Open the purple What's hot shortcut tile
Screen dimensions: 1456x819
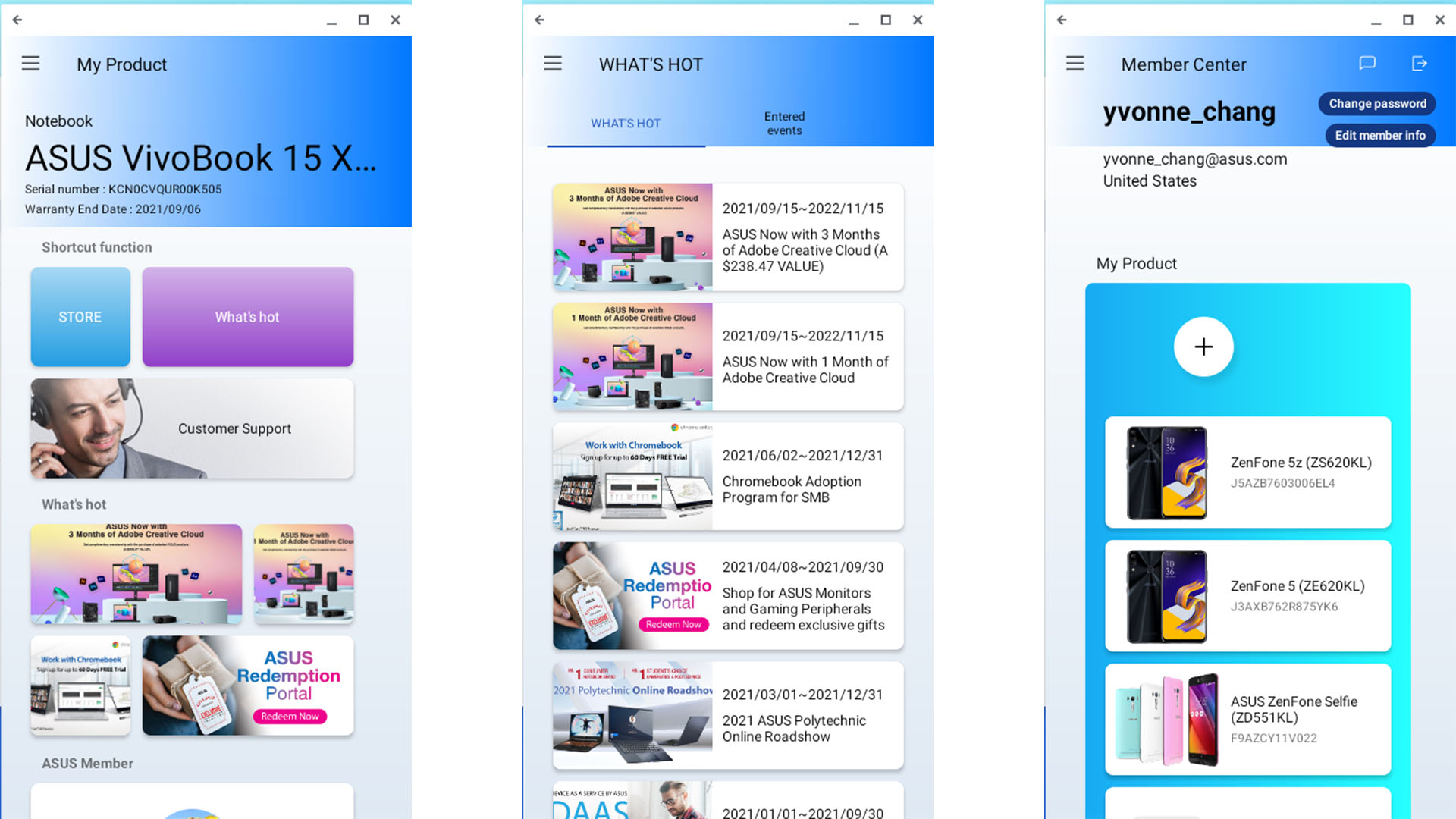point(247,317)
